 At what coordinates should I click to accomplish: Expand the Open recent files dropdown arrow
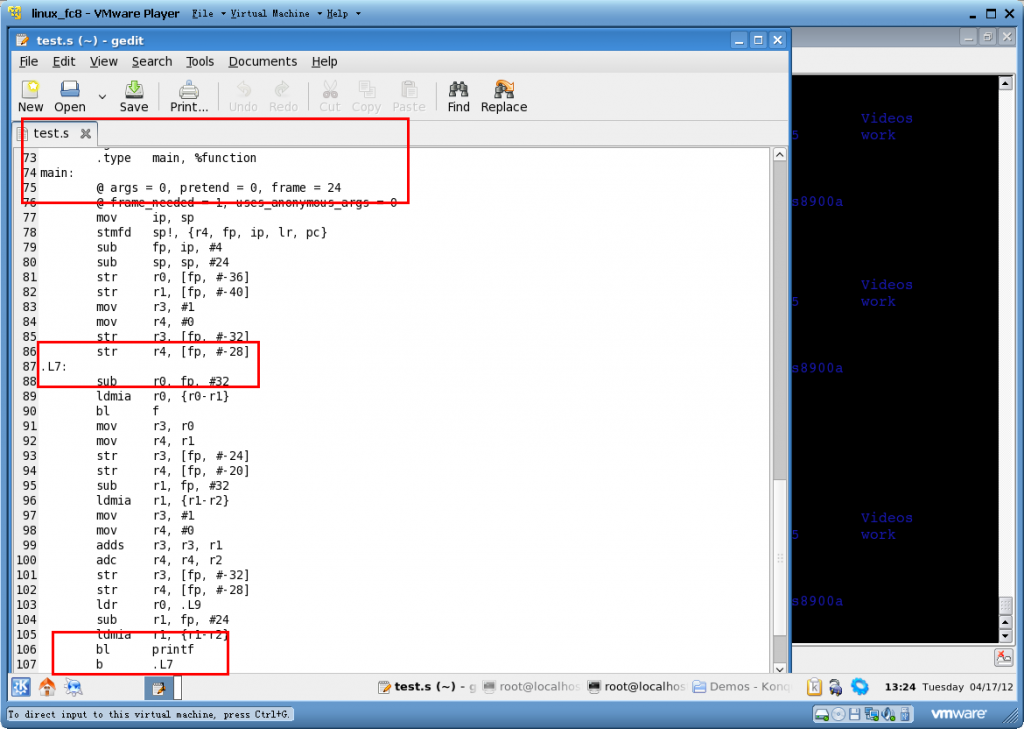[x=102, y=97]
